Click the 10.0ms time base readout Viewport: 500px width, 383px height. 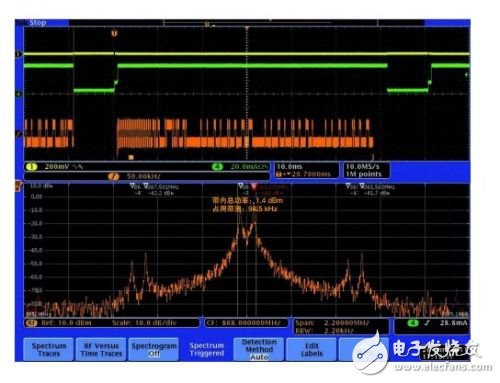click(x=289, y=166)
